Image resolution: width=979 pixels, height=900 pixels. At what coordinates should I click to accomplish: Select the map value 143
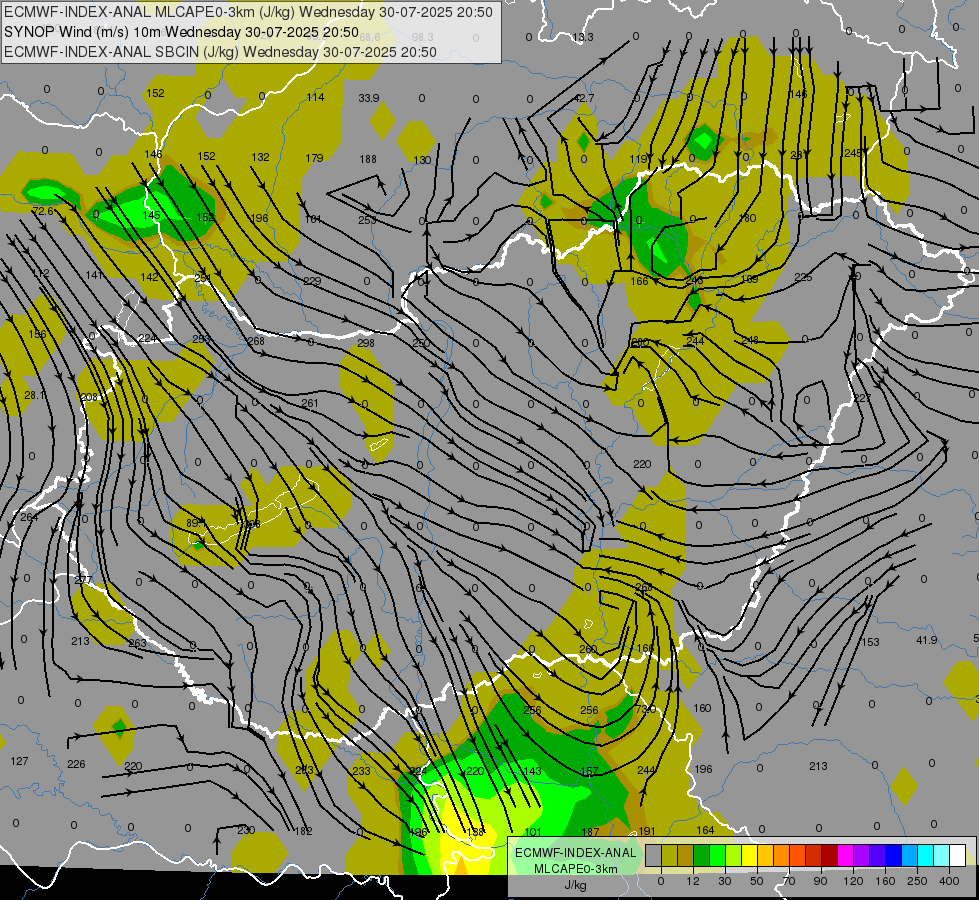[533, 771]
